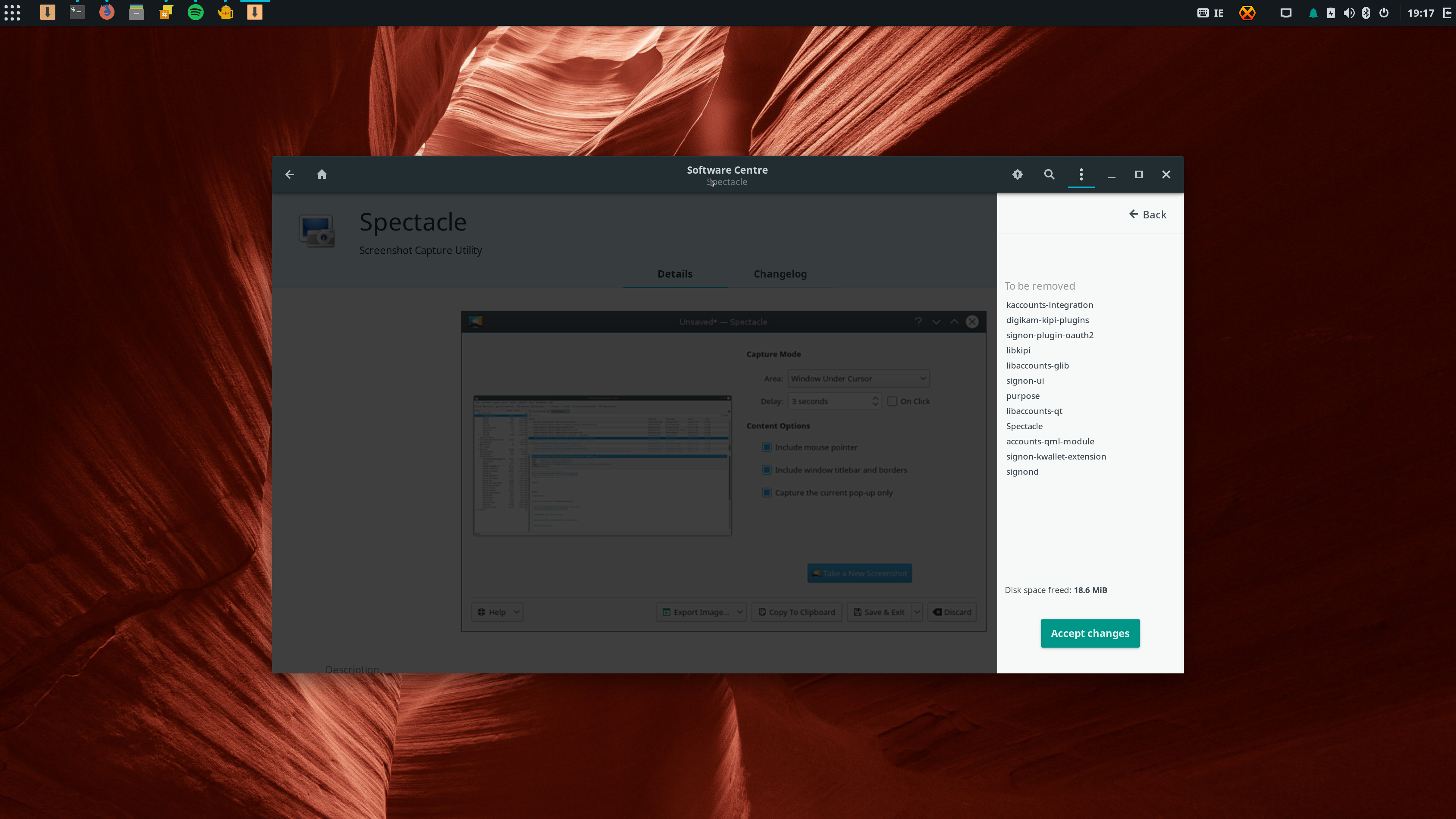Viewport: 1456px width, 819px height.
Task: Click the Spectacle application icon
Action: point(317,231)
